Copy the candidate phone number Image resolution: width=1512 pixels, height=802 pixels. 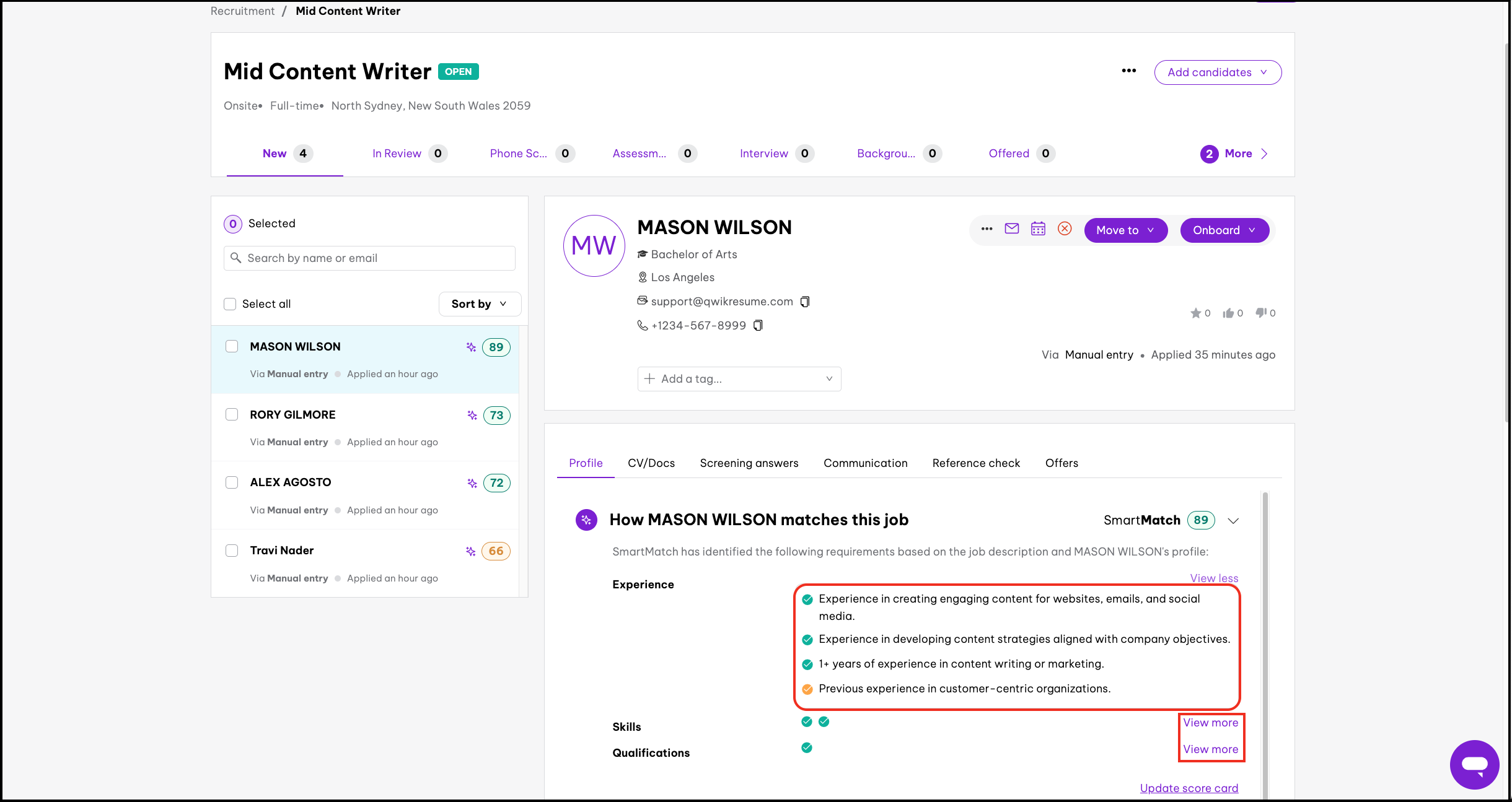pos(758,326)
